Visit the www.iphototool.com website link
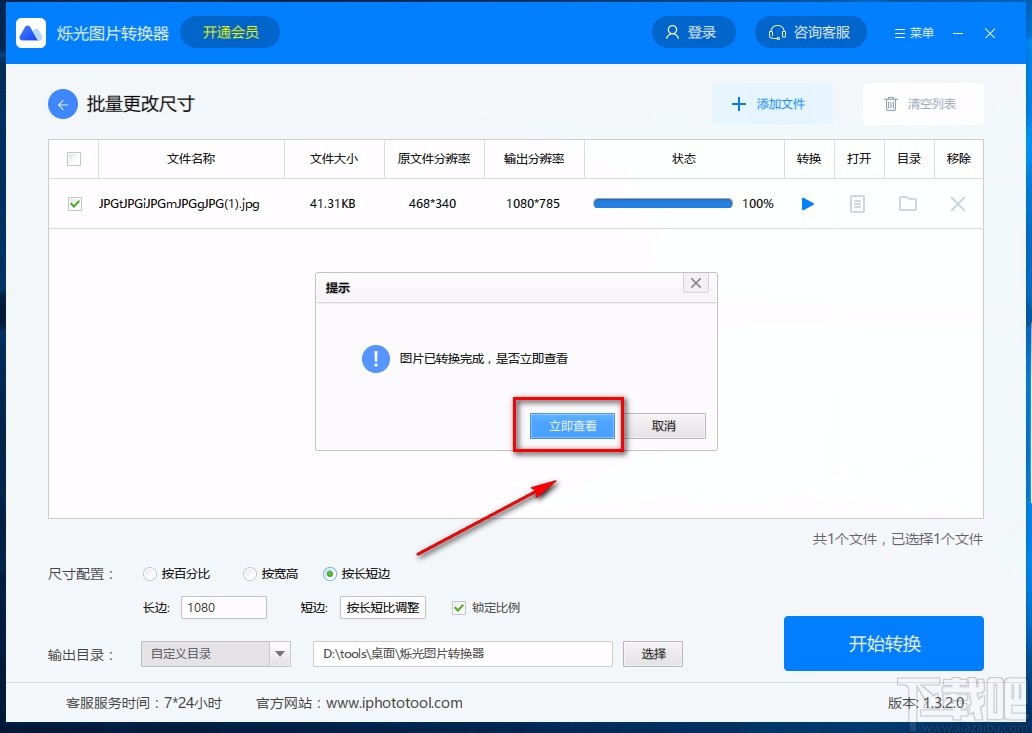 point(394,703)
